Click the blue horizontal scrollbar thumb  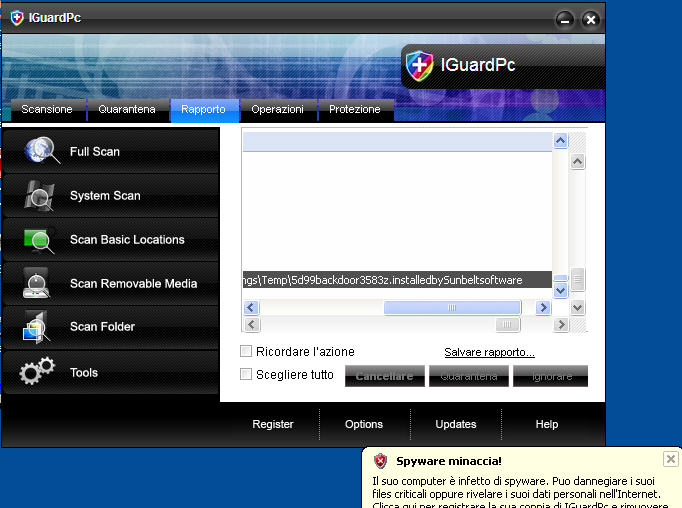click(452, 307)
